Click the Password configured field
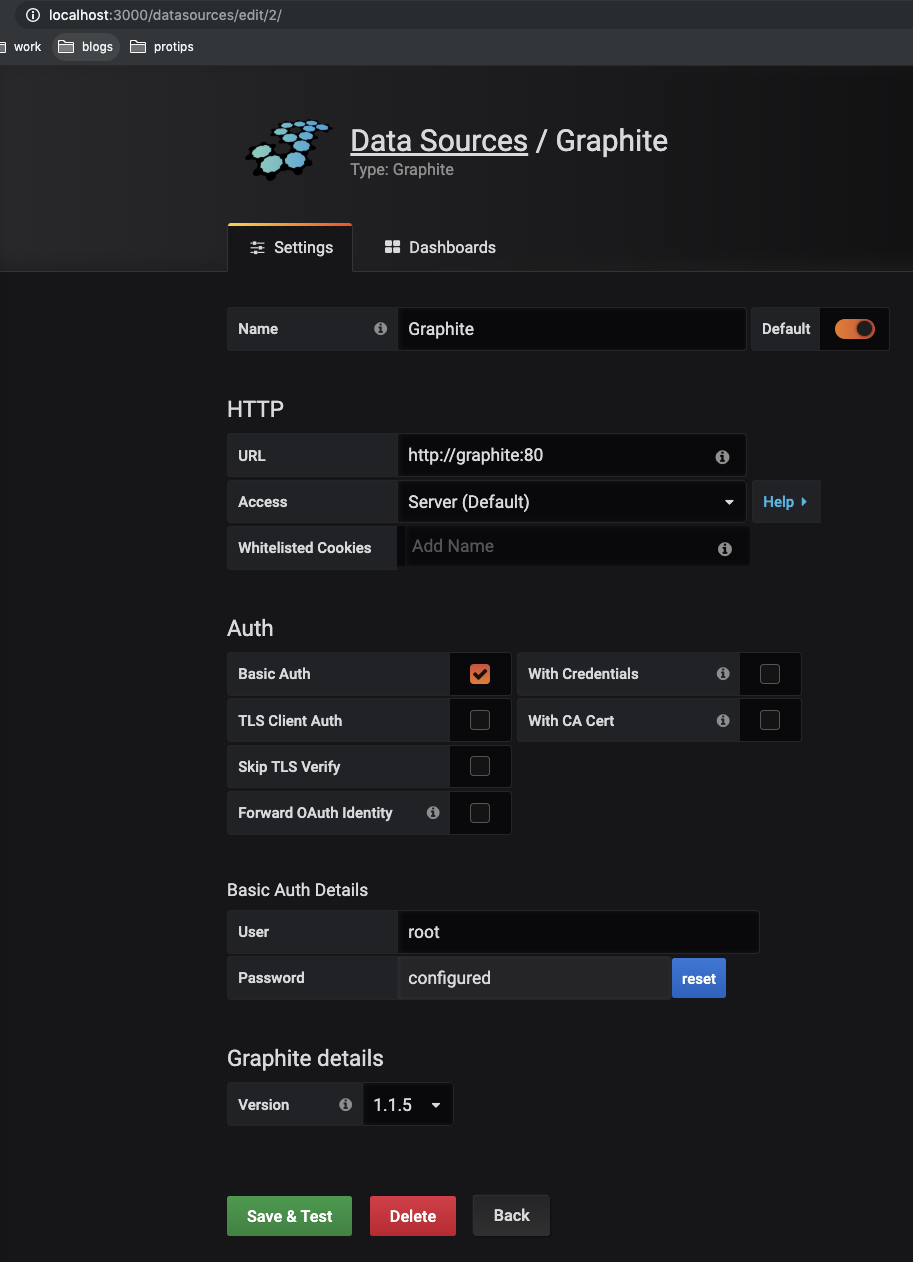 click(x=535, y=978)
